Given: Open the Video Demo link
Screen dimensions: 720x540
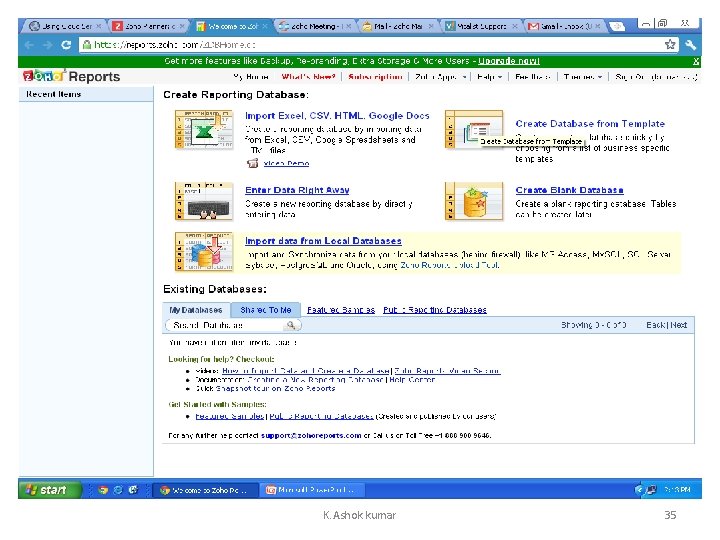Looking at the screenshot, I should pyautogui.click(x=286, y=163).
